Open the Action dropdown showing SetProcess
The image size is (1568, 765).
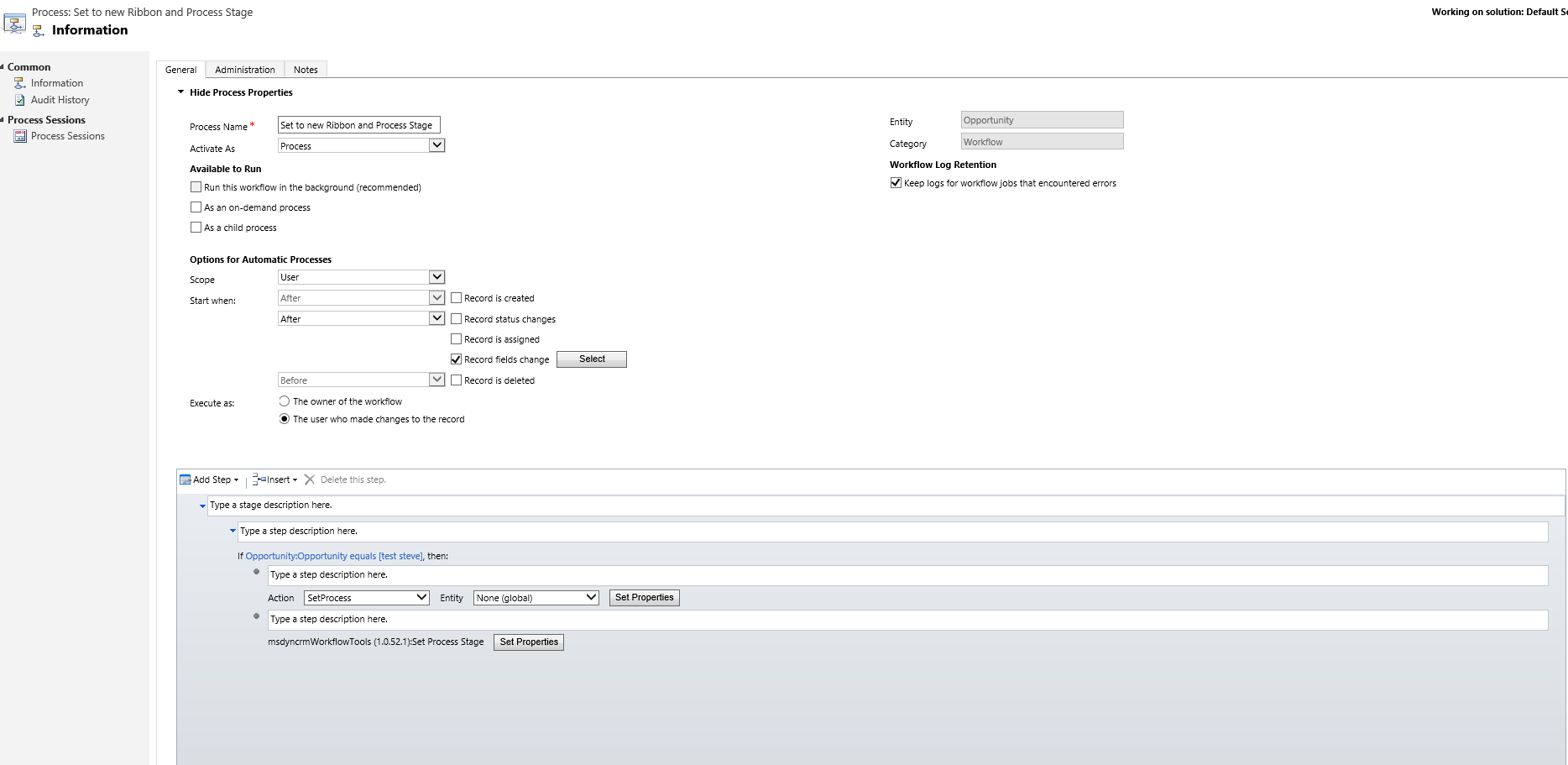365,597
